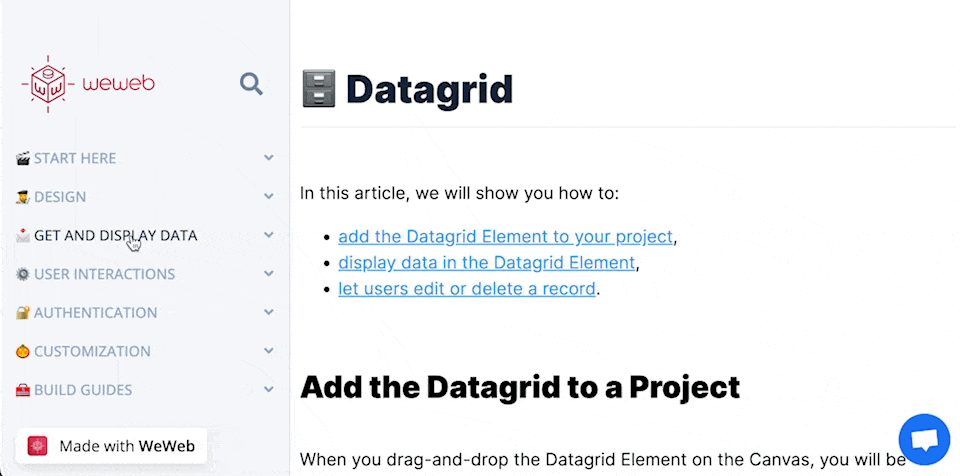Viewport: 960px width, 476px height.
Task: Open search with the magnifier icon
Action: point(251,84)
